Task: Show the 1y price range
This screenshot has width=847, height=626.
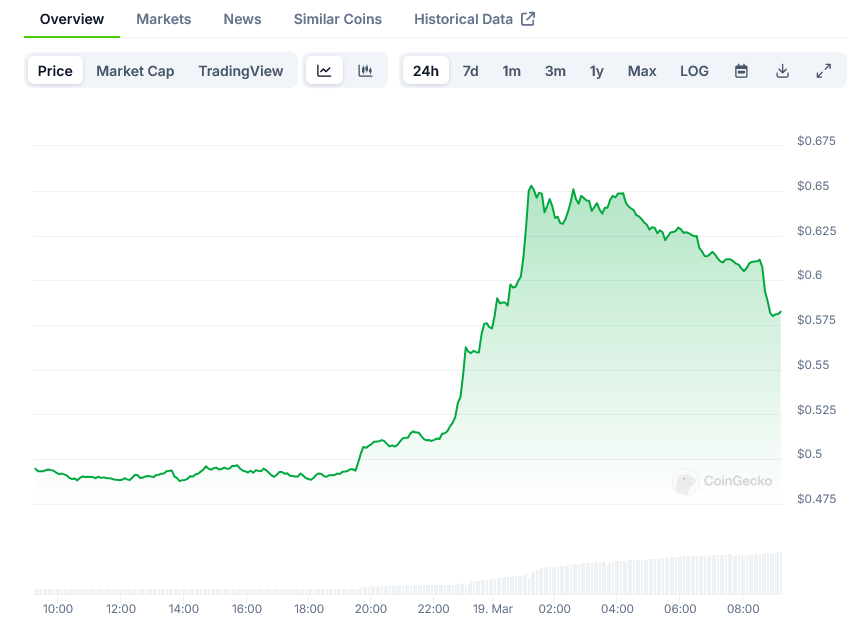Action: click(x=596, y=71)
